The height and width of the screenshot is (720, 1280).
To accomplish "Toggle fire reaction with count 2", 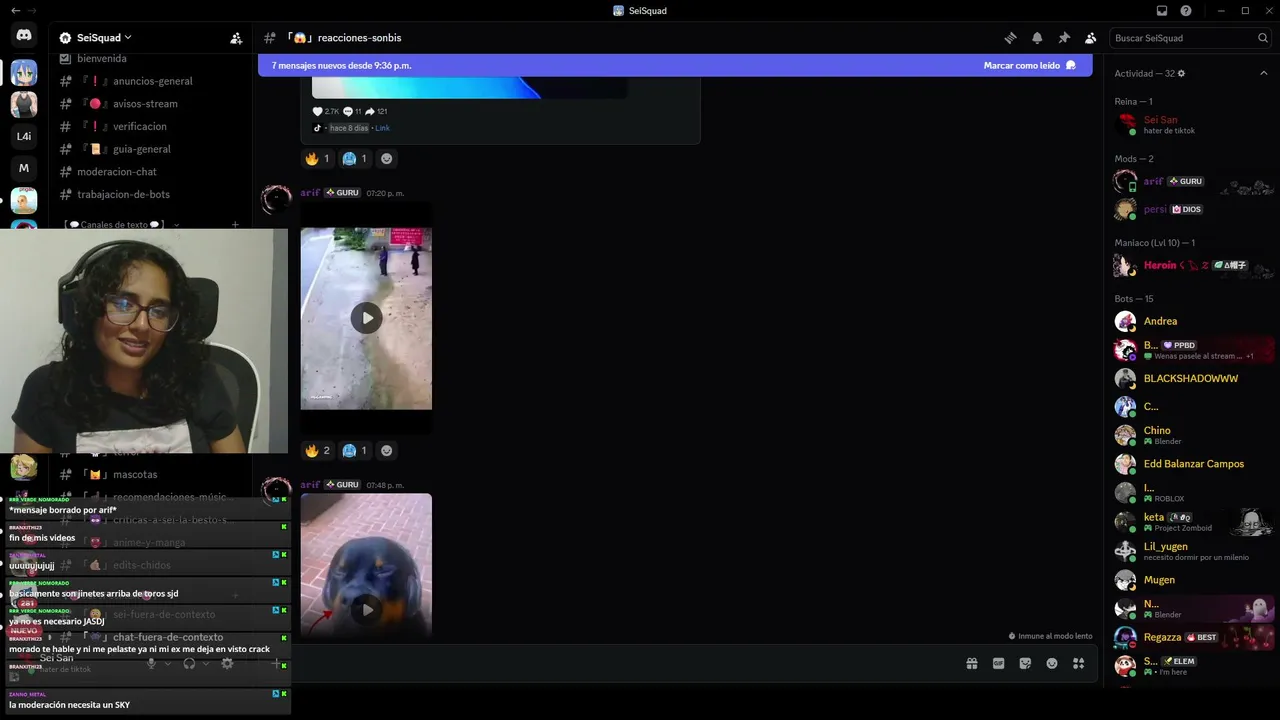I will 318,451.
